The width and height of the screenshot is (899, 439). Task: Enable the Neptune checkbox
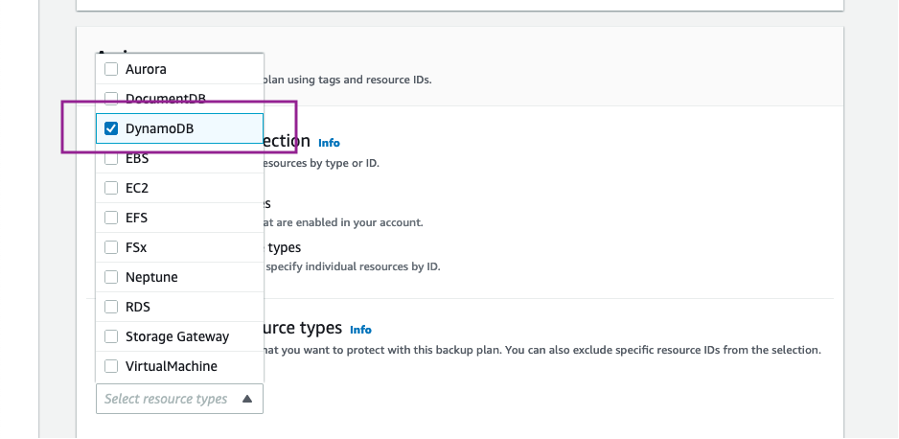111,277
